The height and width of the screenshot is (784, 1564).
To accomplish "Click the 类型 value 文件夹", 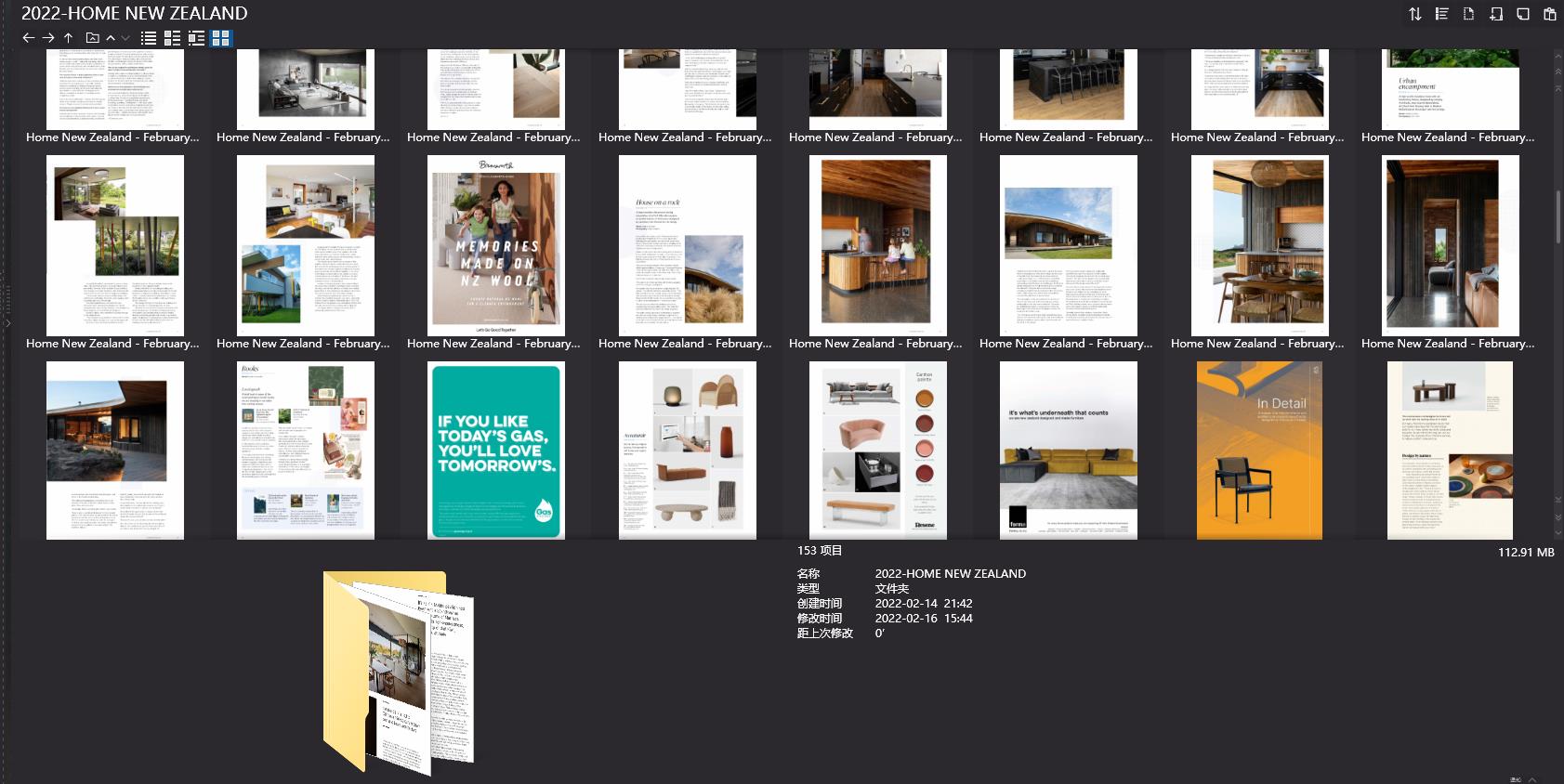I will click(892, 588).
